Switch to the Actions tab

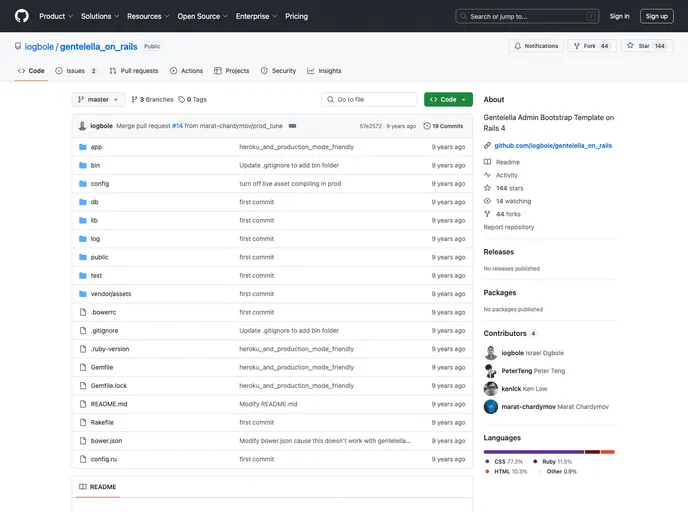(186, 71)
